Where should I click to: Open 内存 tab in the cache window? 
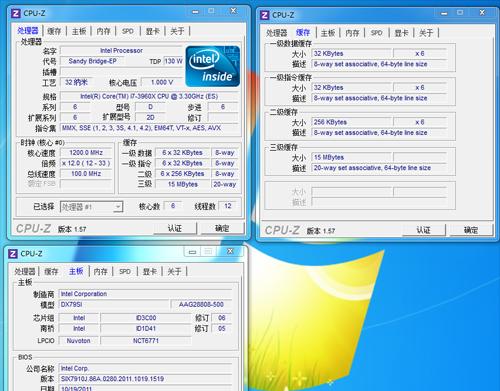point(352,33)
